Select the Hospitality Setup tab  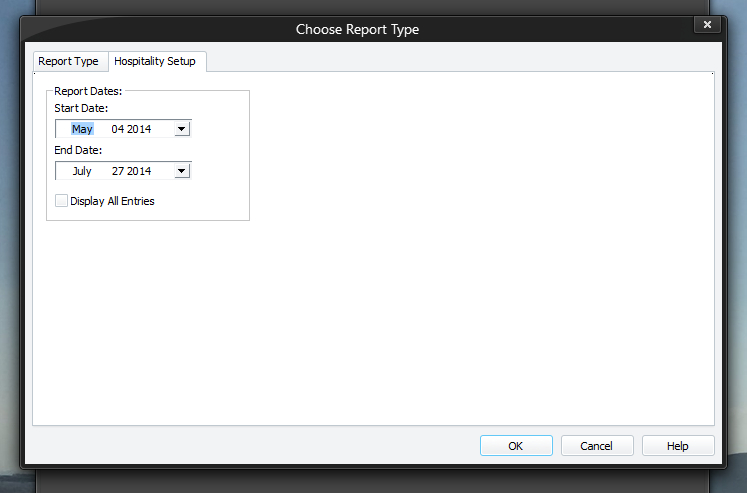pos(157,61)
